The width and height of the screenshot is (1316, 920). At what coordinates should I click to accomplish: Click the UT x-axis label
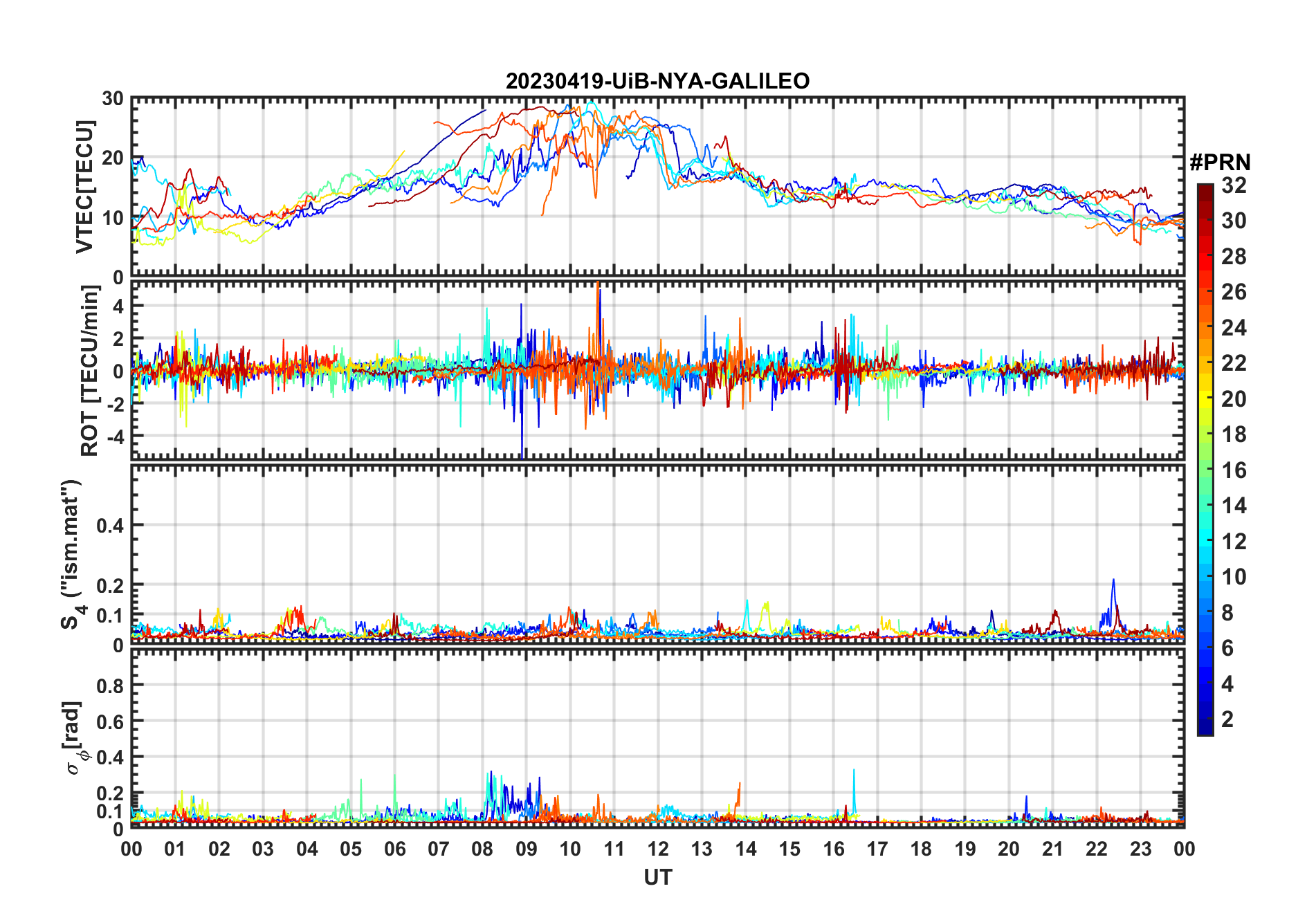coord(658,878)
